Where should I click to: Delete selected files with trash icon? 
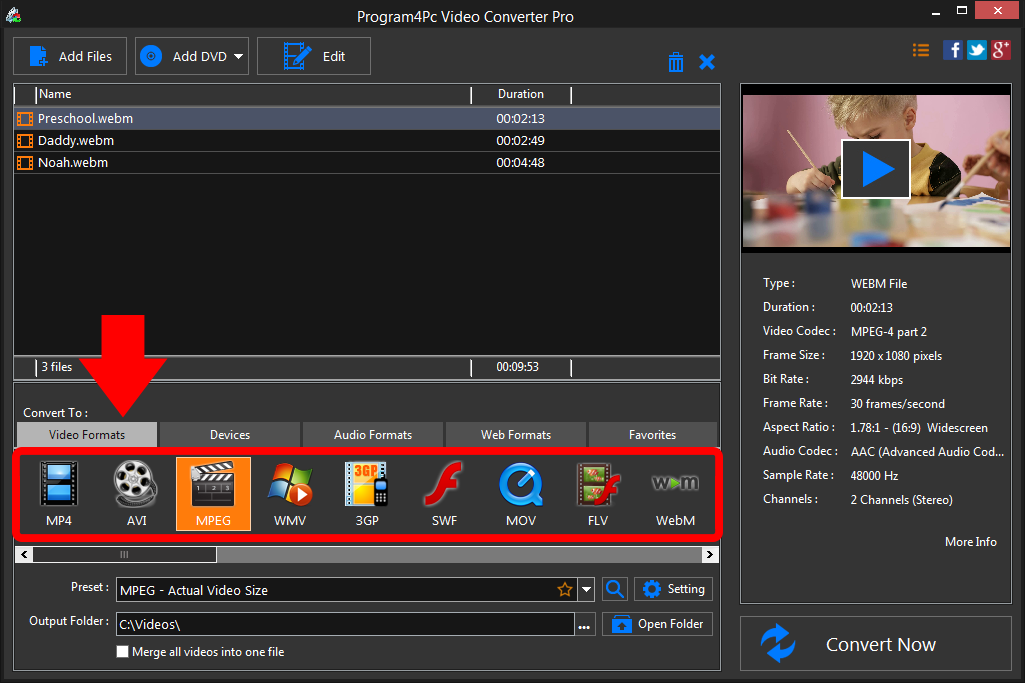click(676, 61)
